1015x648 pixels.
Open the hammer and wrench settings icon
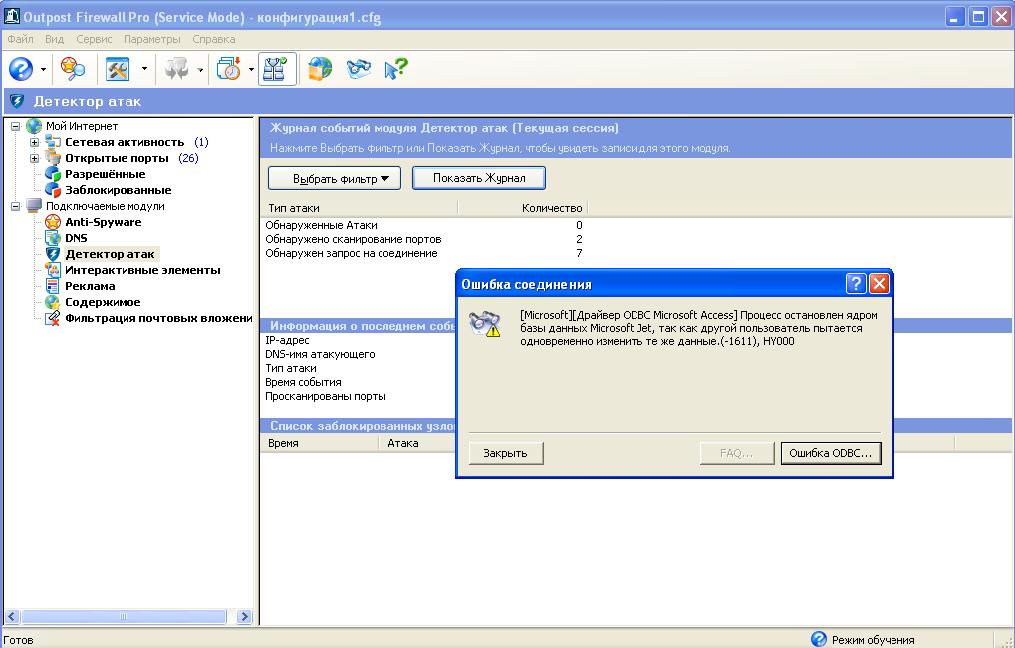[x=117, y=69]
